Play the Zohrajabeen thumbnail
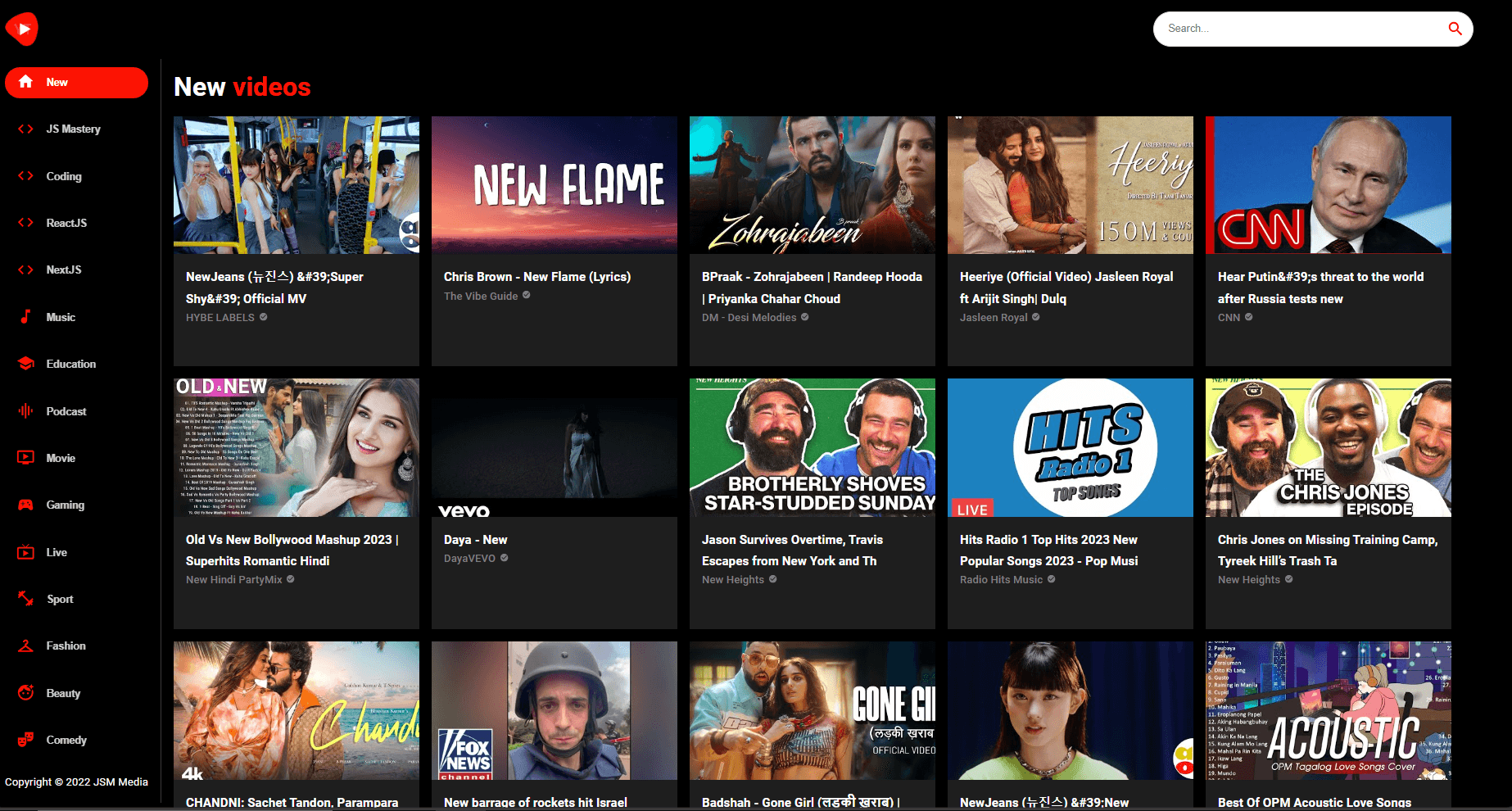Screen dimensions: 1512x811 point(813,185)
